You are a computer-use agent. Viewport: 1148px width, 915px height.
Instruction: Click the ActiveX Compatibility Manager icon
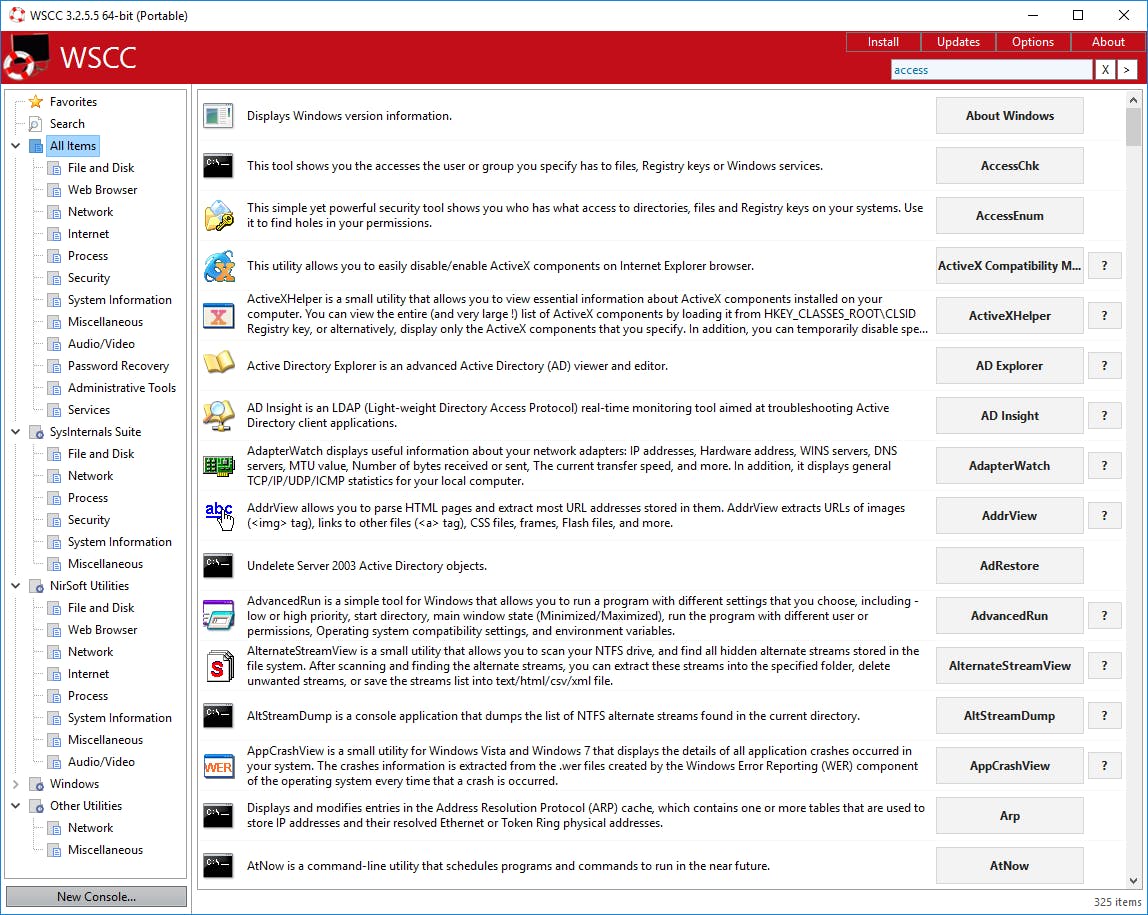(218, 266)
